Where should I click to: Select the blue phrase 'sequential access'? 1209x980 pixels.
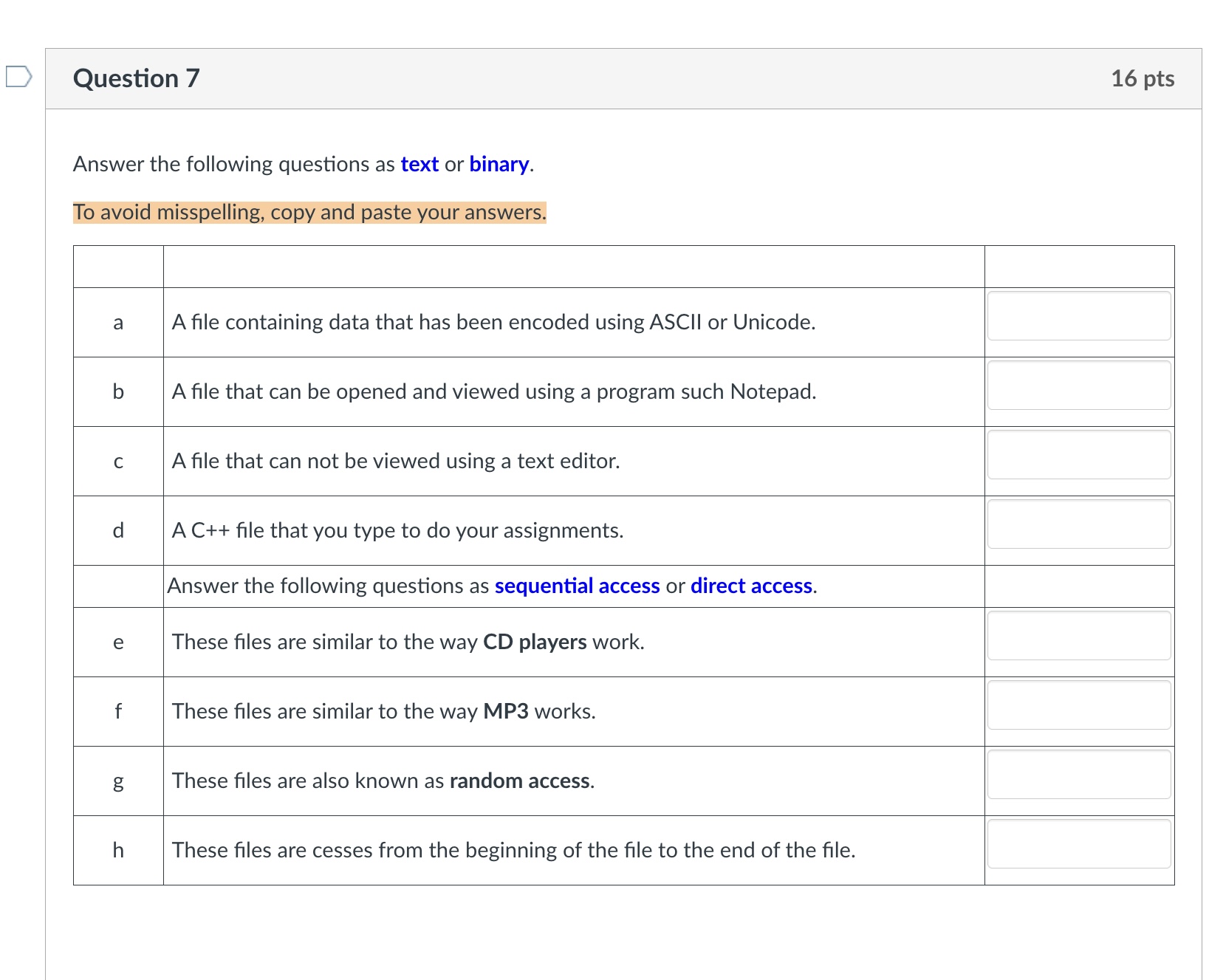coord(577,586)
